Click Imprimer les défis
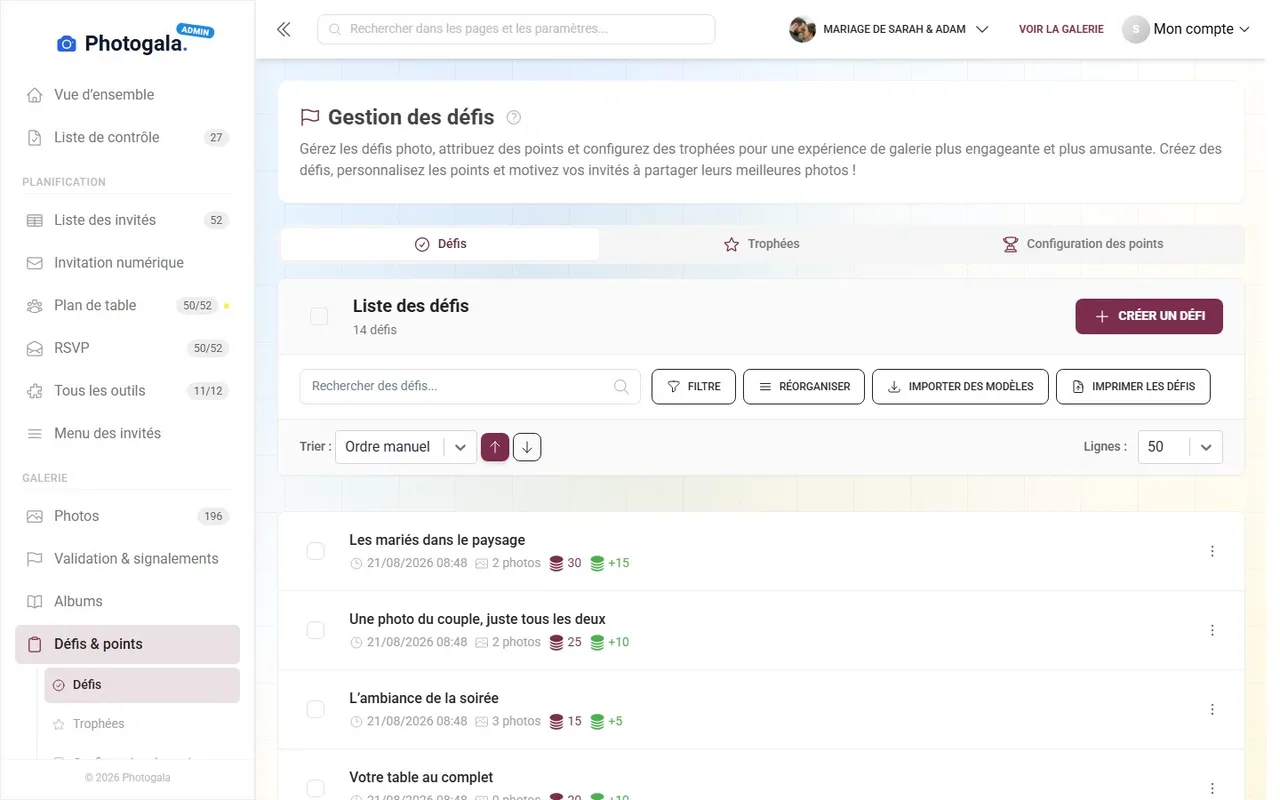1280x800 pixels. pos(1133,387)
